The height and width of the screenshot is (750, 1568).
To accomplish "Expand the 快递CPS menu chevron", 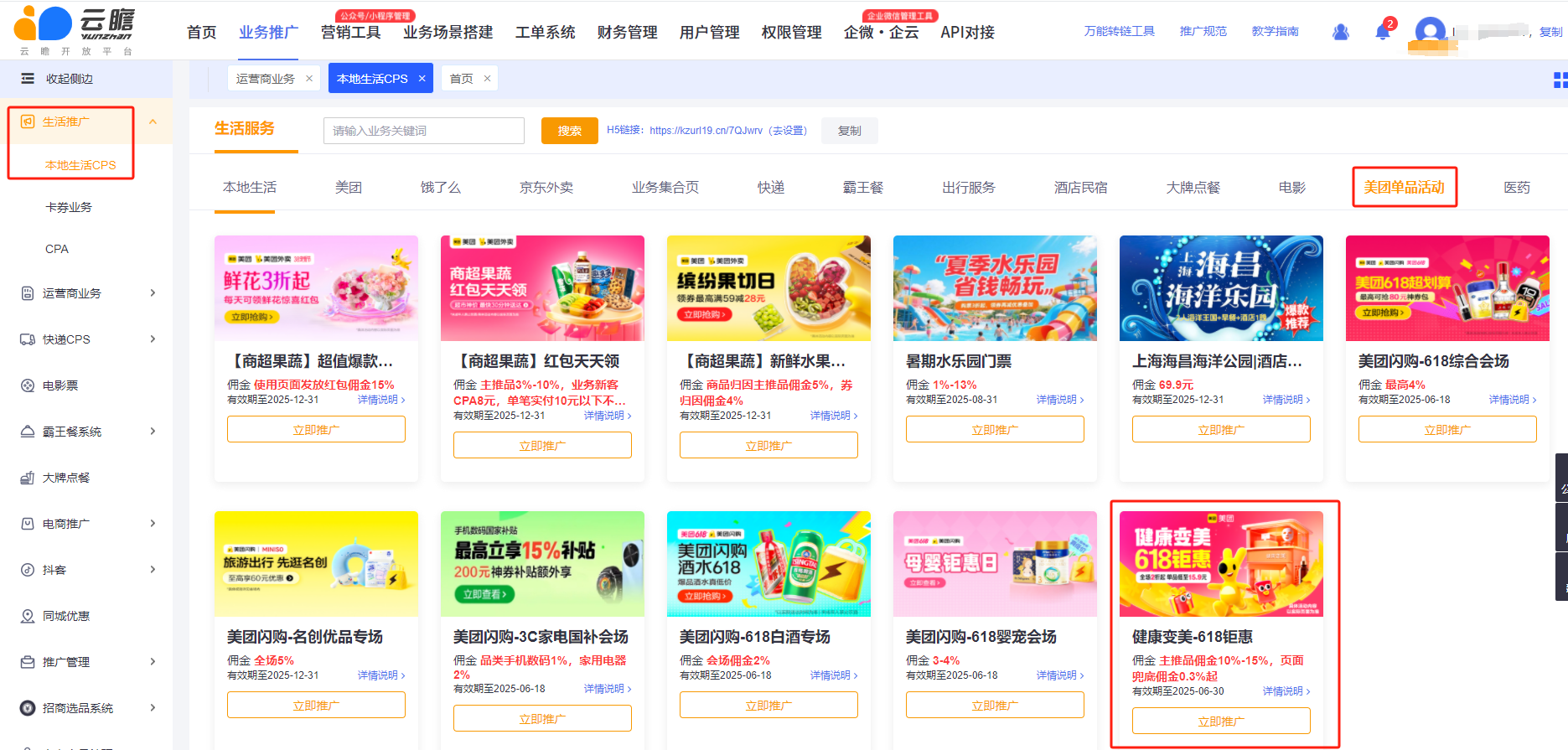I will (153, 339).
